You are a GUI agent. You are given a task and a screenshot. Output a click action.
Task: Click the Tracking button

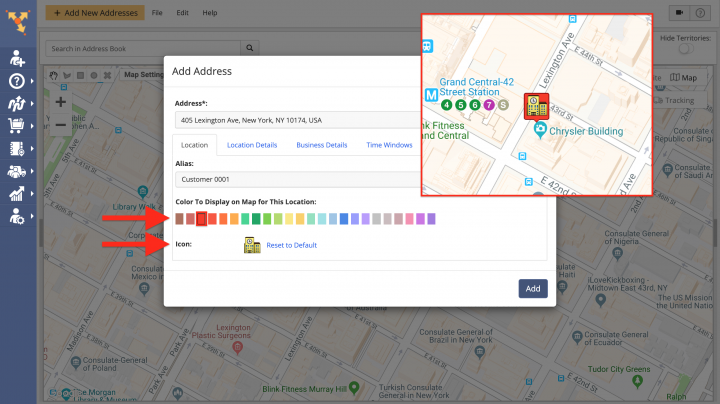tap(674, 101)
